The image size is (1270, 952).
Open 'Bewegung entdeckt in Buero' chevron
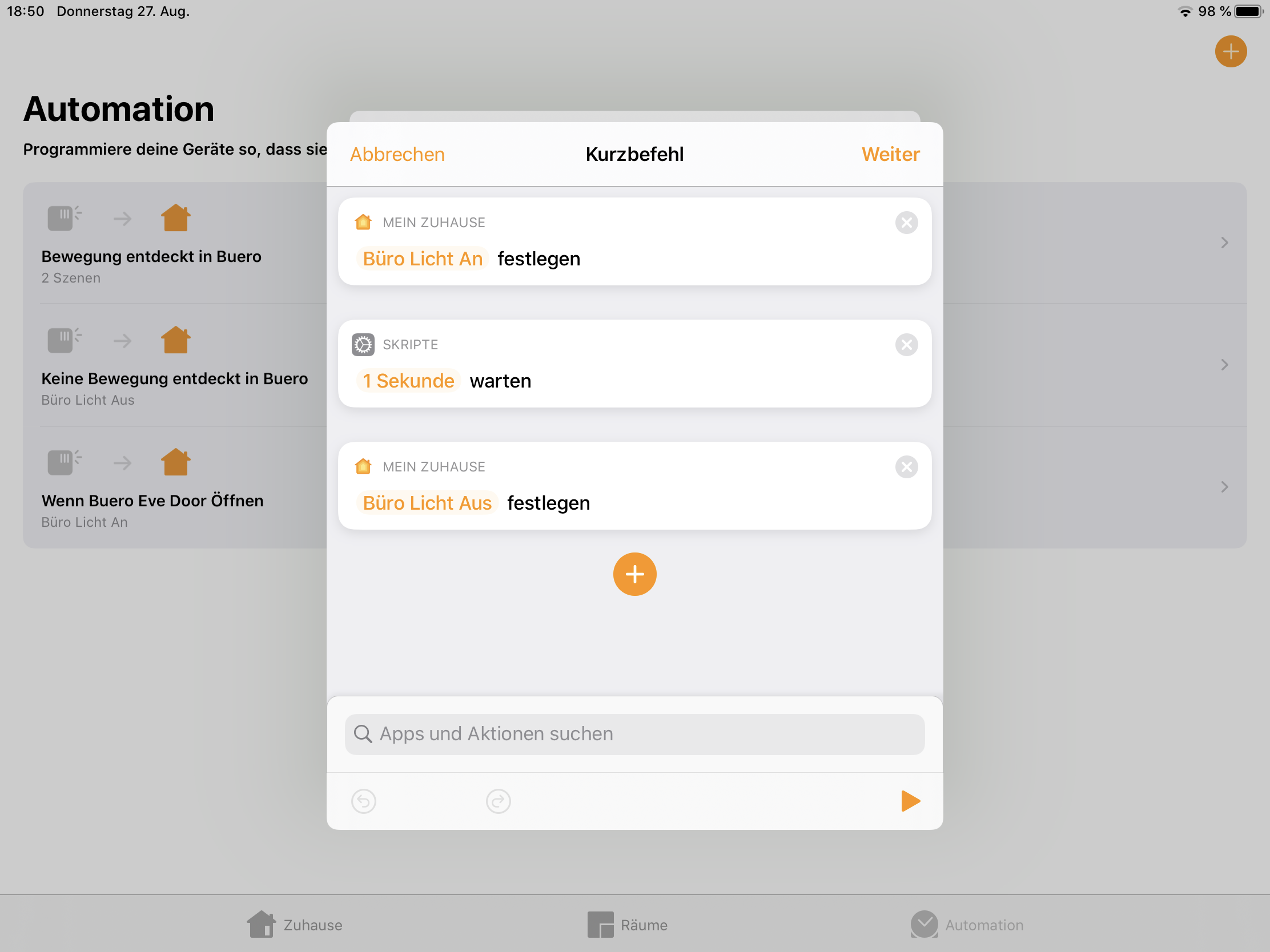(x=1224, y=243)
